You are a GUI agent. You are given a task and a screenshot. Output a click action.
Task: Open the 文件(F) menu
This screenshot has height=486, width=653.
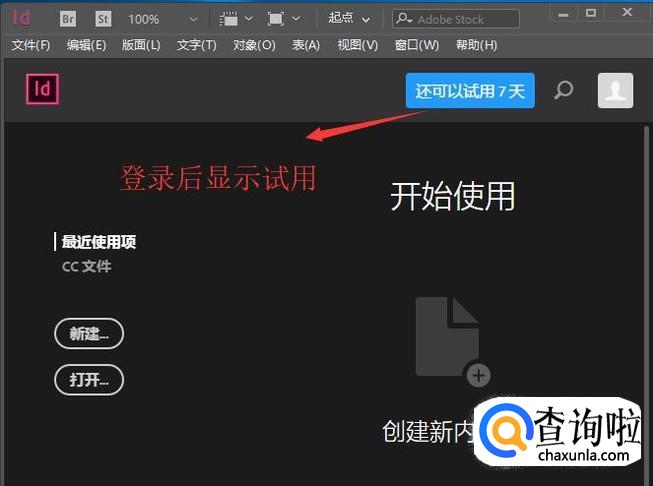31,45
